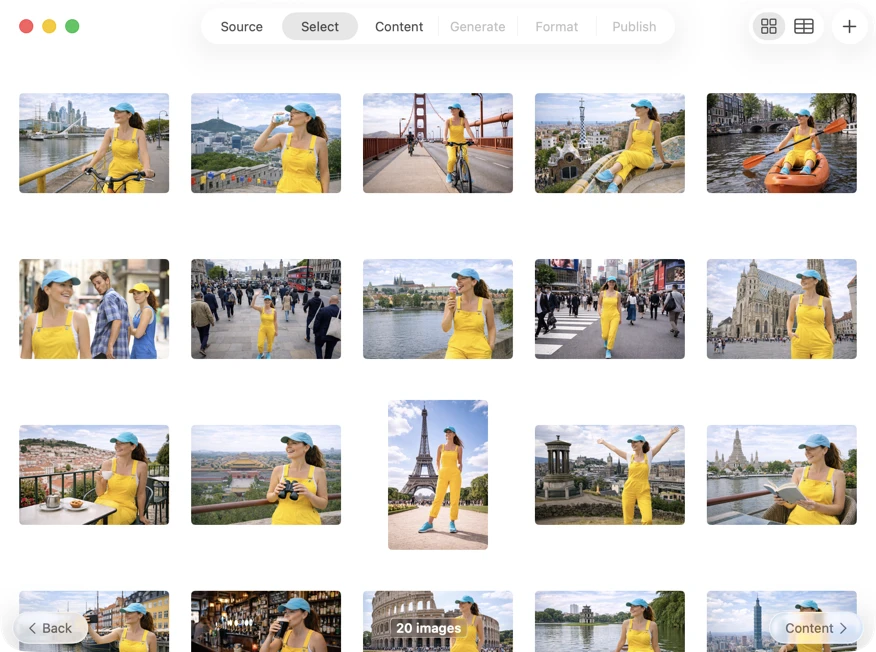The height and width of the screenshot is (652, 876).
Task: Open the Source tab
Action: coord(241,27)
